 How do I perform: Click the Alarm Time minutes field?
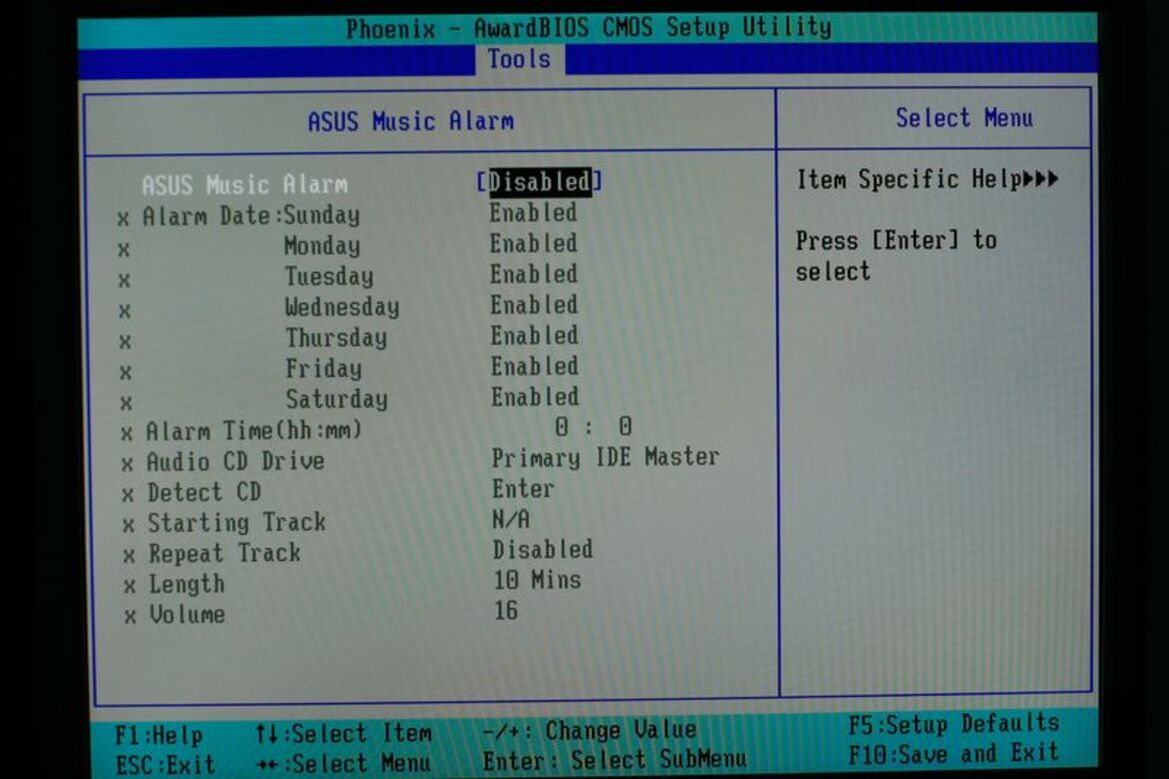click(625, 426)
